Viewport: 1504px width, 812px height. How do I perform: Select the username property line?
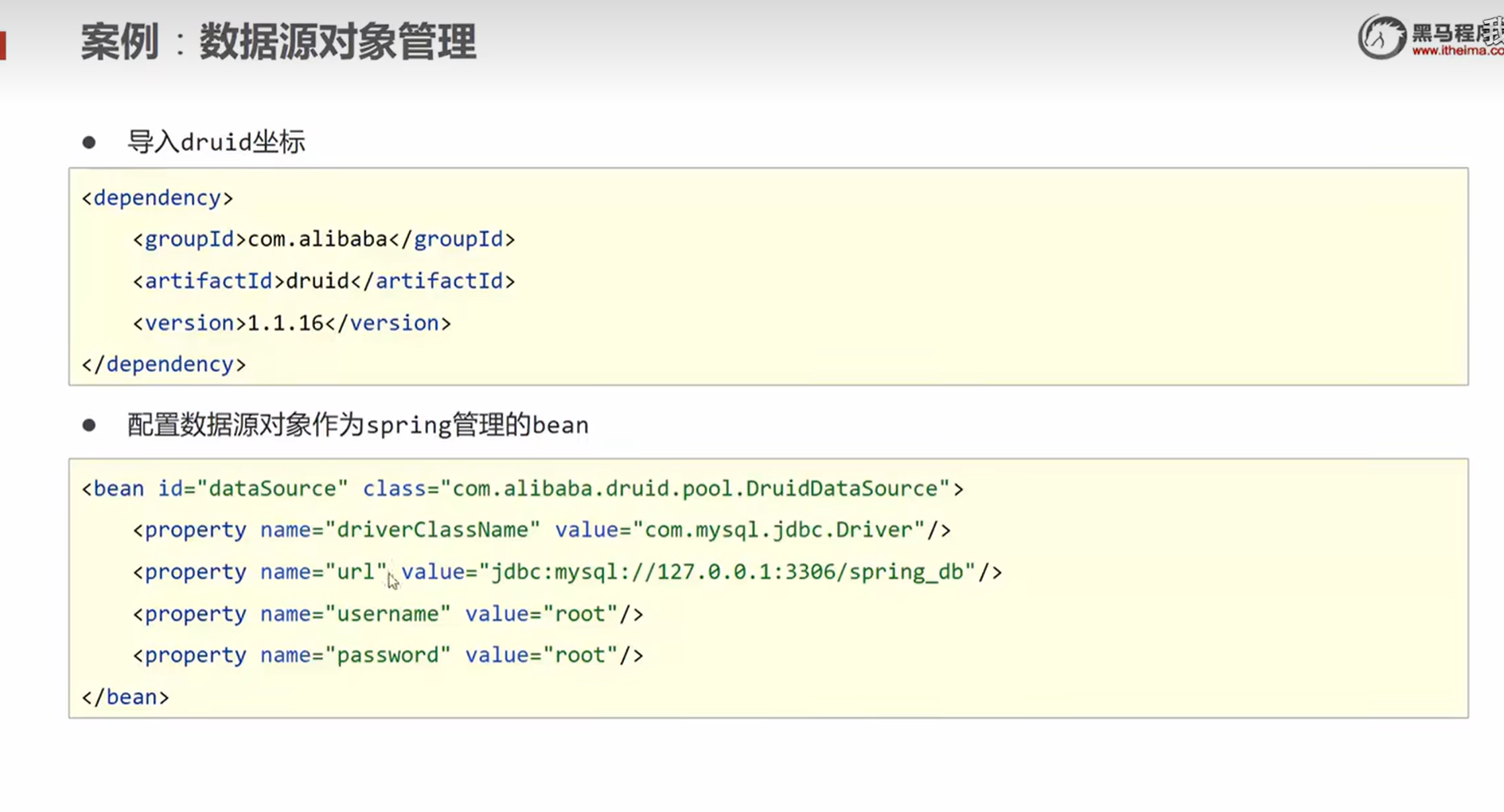388,614
